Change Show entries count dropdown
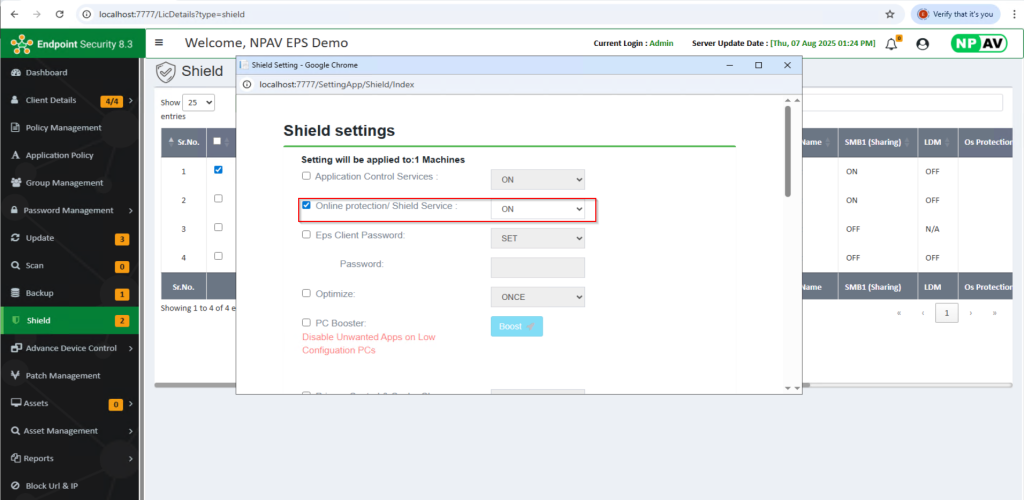The image size is (1024, 500). 199,102
